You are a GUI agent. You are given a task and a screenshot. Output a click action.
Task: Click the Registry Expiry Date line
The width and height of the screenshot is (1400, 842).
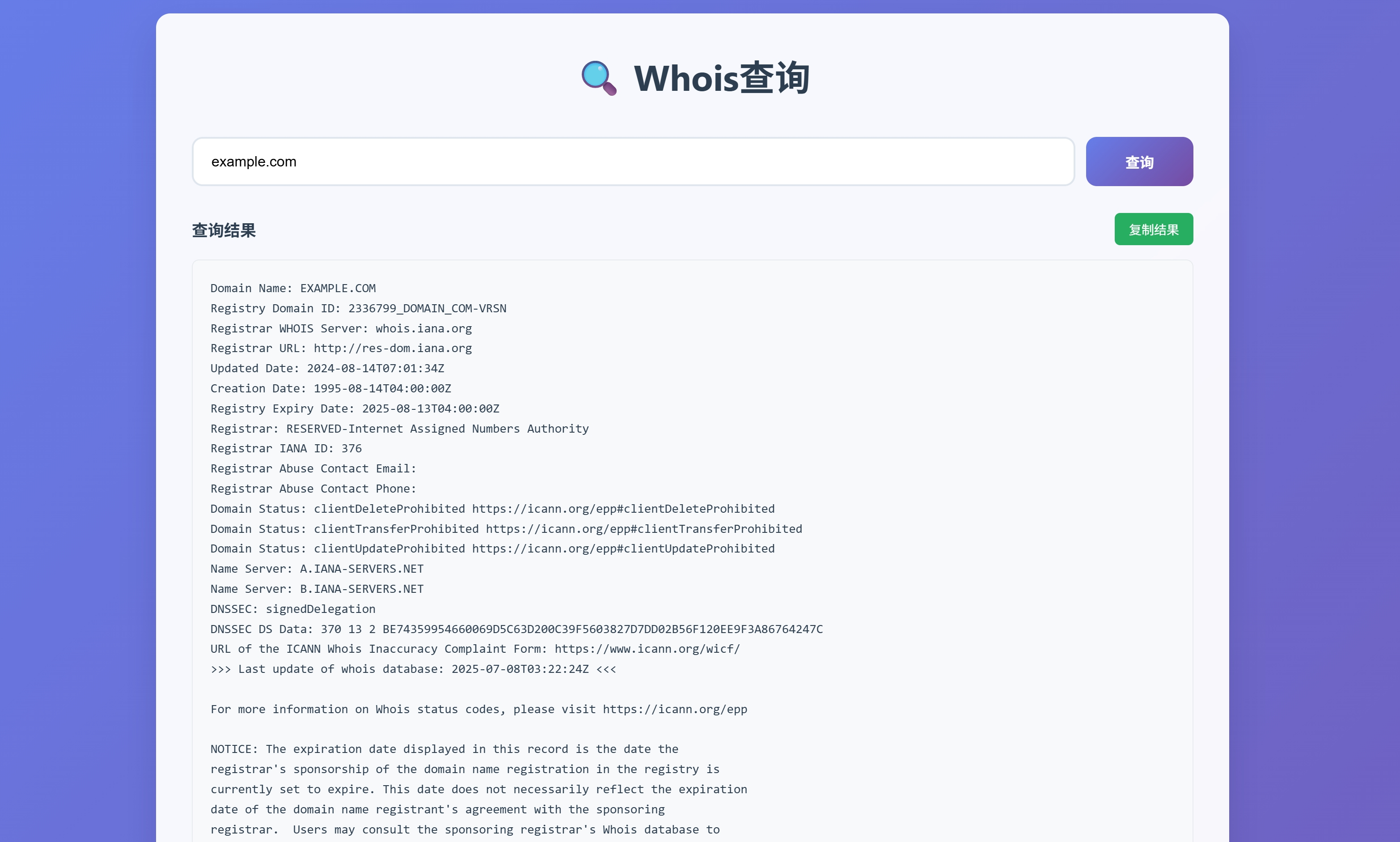[x=355, y=408]
